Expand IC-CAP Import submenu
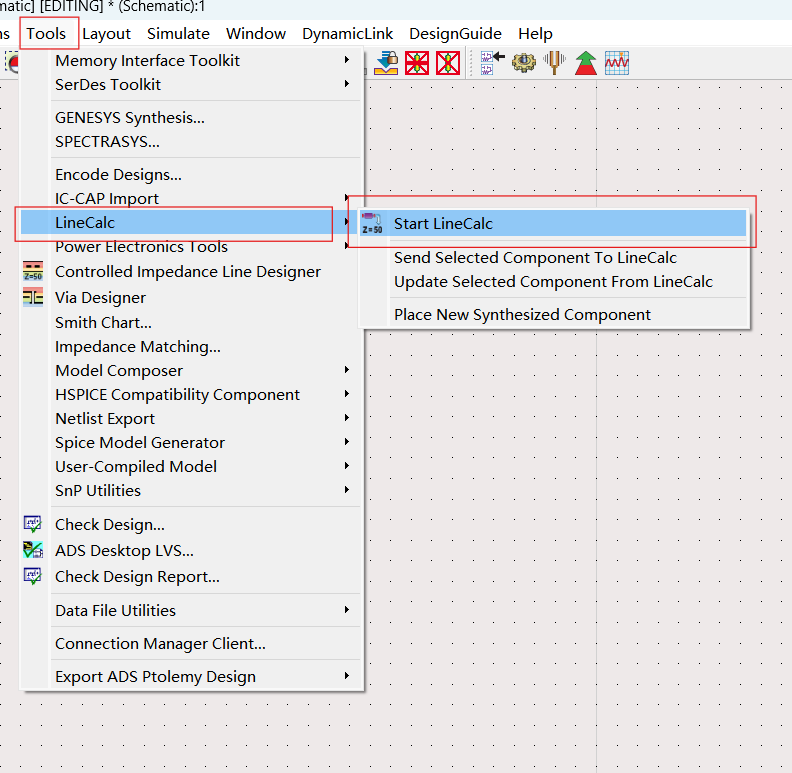Screen dimensions: 792x773 (x=191, y=199)
